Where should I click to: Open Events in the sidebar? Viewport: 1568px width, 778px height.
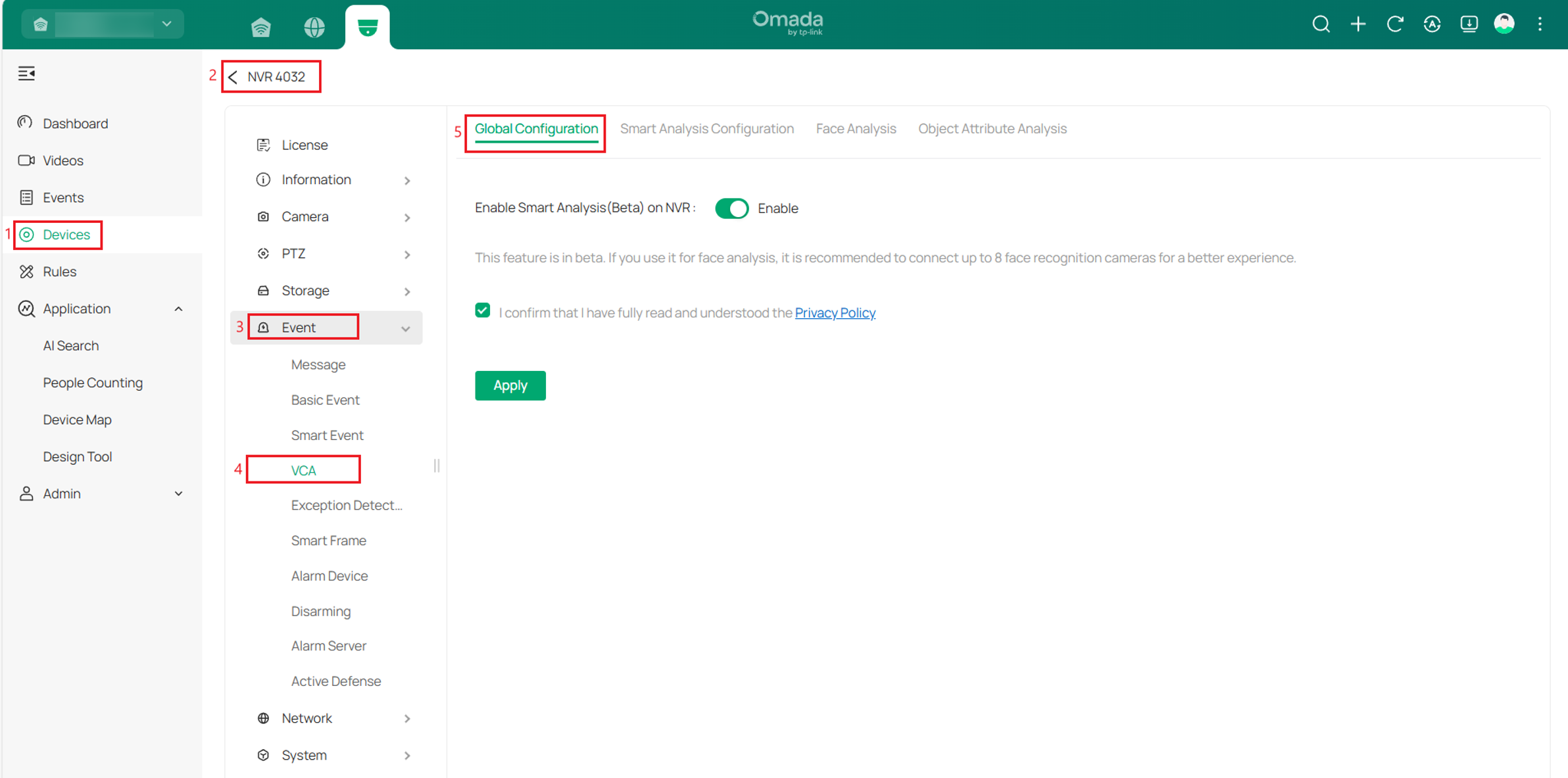pos(62,197)
